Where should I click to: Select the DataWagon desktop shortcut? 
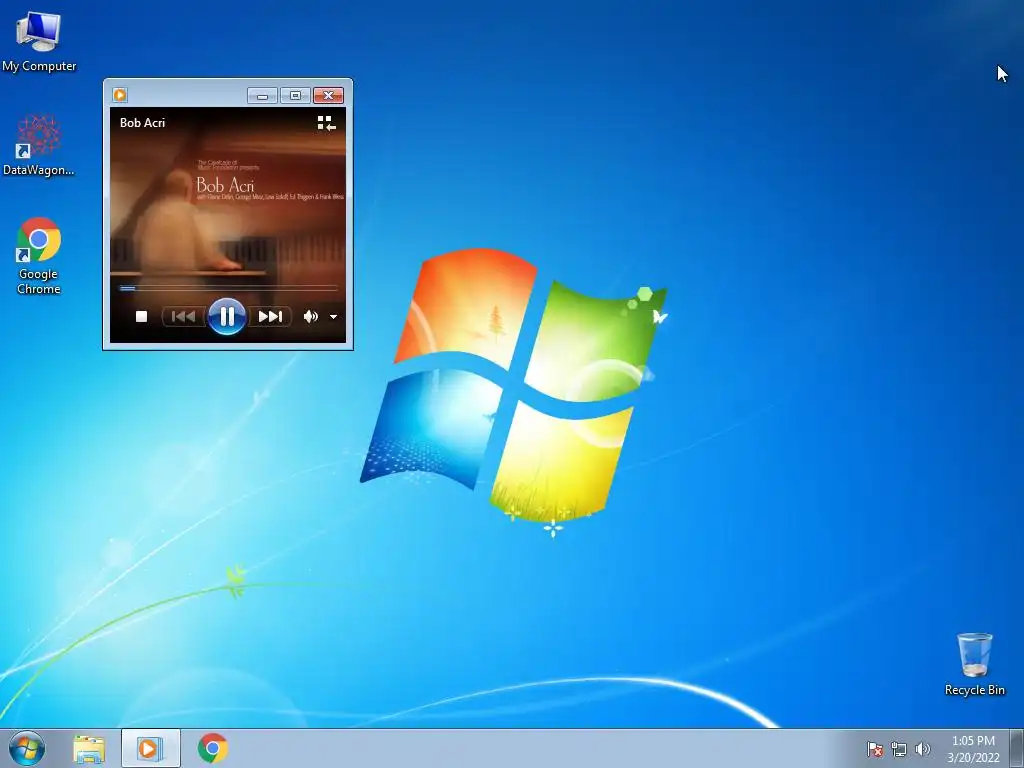click(x=39, y=145)
